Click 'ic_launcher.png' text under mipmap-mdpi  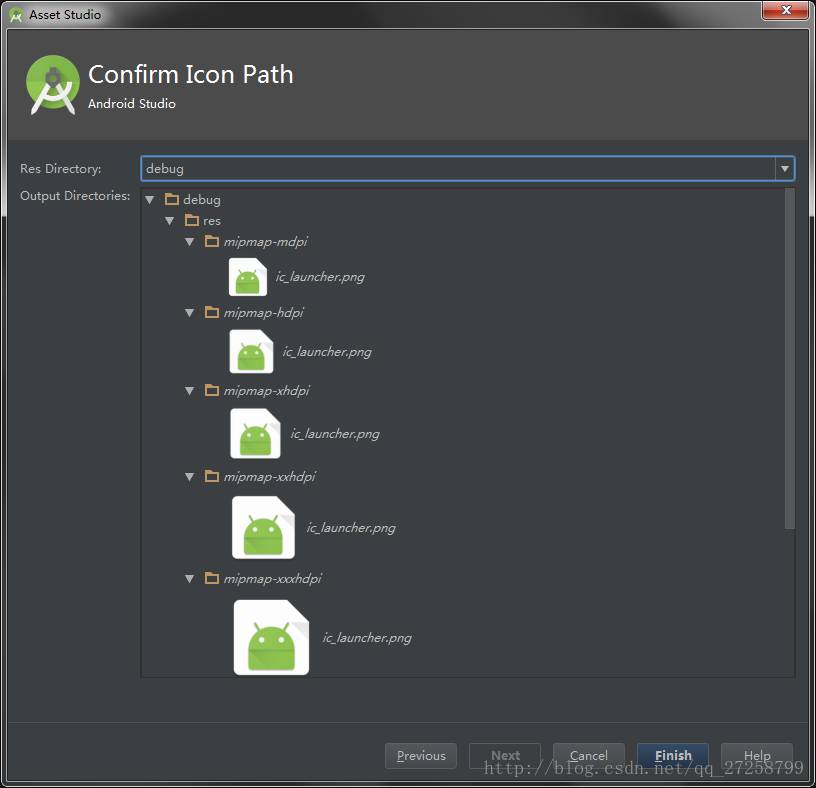320,277
